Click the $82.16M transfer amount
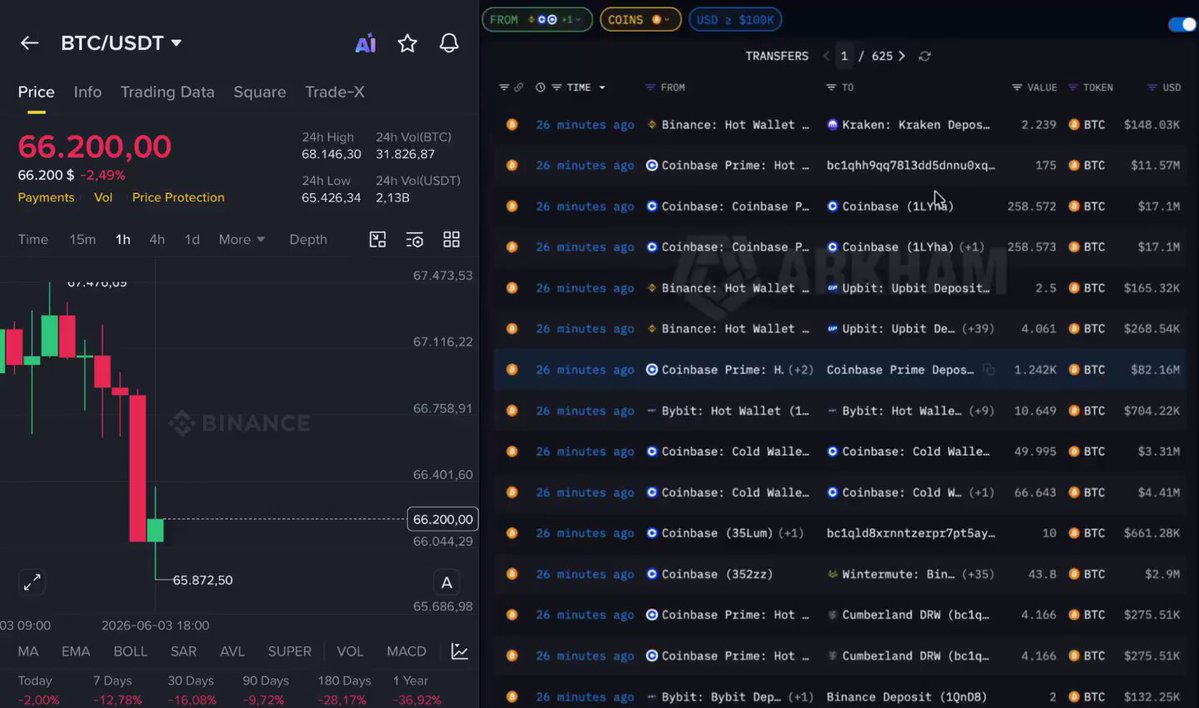Screen dimensions: 1199x708 tap(1155, 370)
